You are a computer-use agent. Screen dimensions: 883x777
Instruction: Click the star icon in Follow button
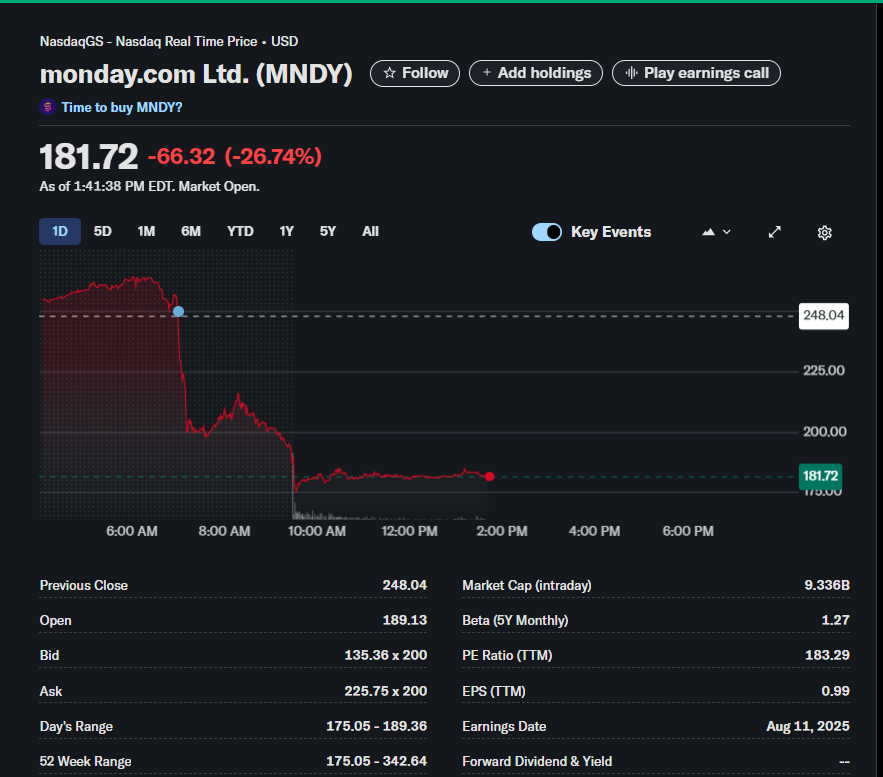pyautogui.click(x=389, y=73)
